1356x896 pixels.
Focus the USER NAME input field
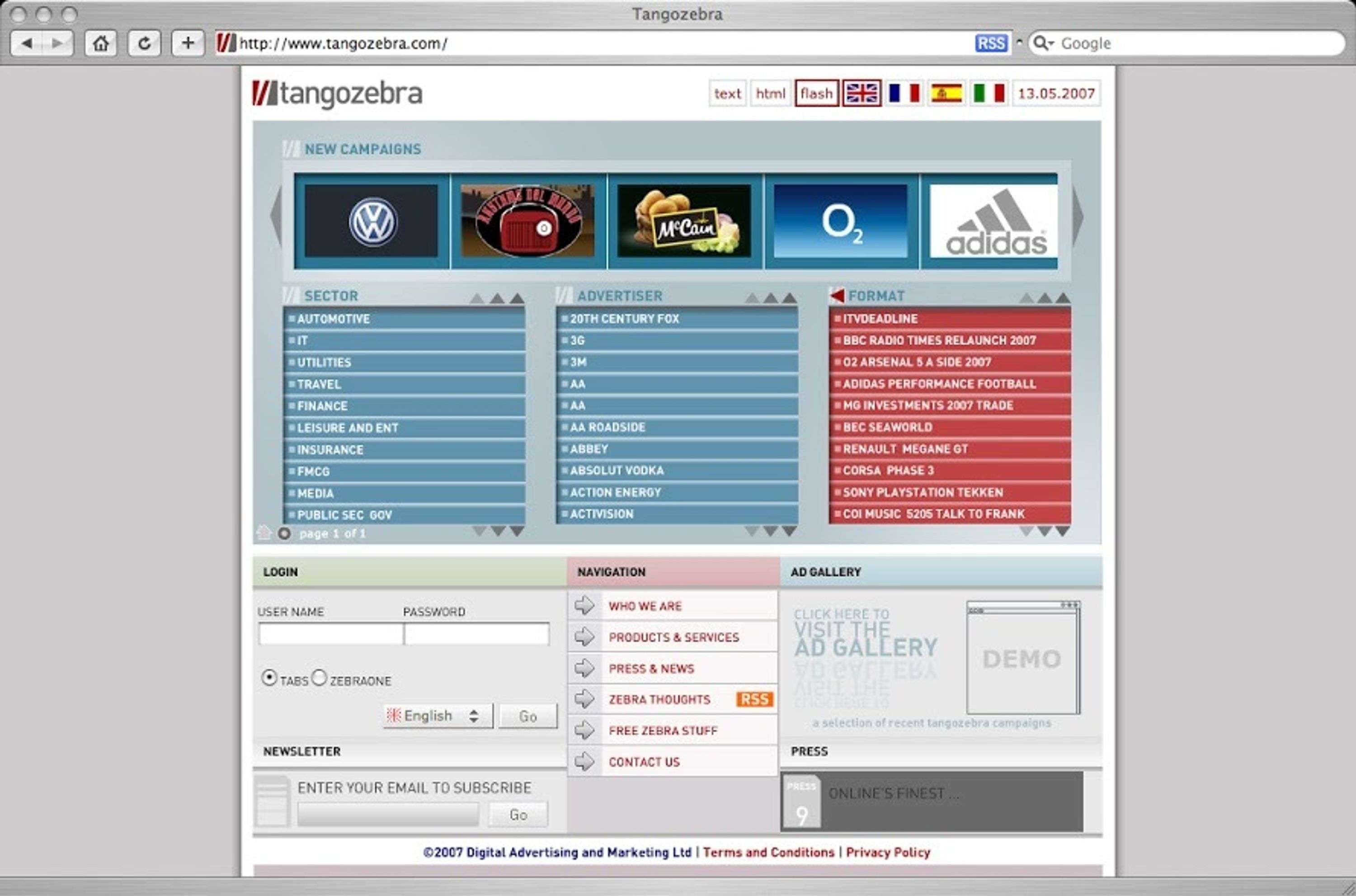[331, 634]
